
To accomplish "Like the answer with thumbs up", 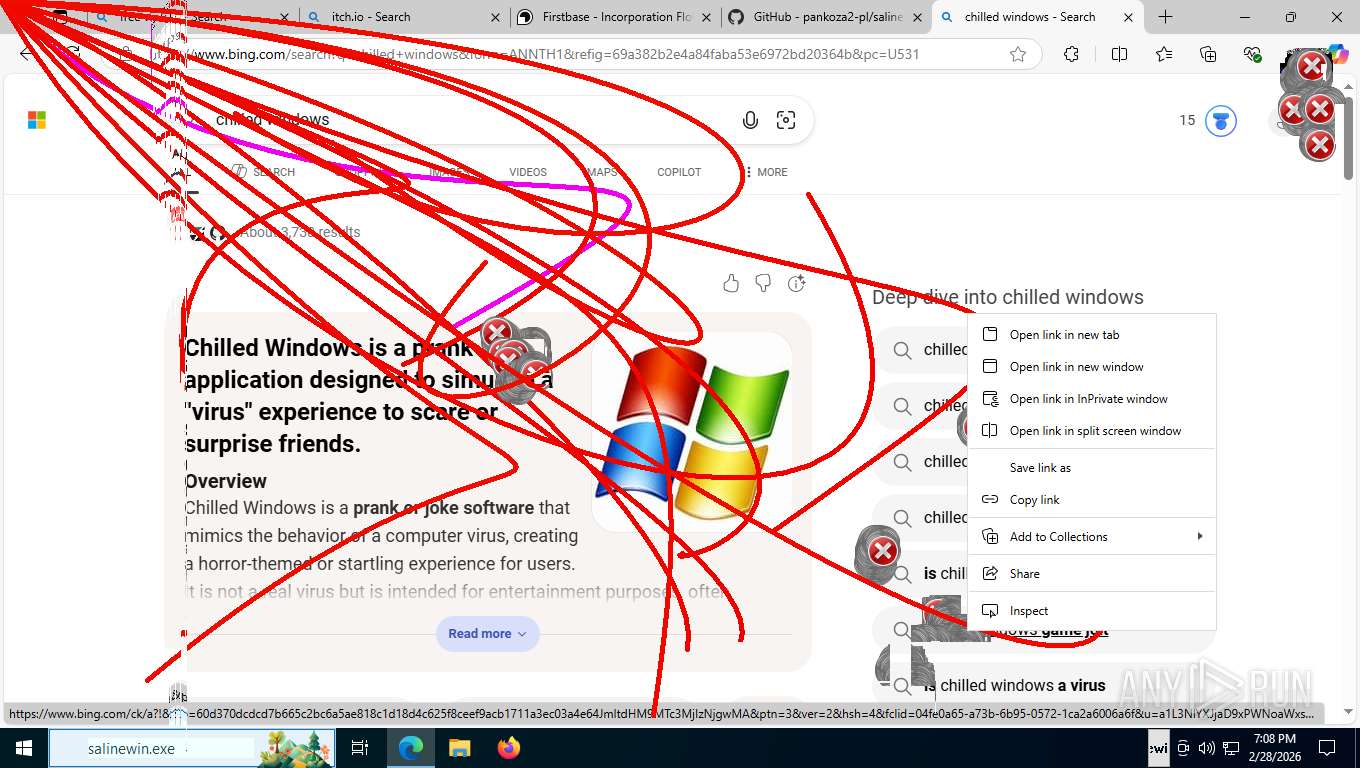I will point(731,284).
